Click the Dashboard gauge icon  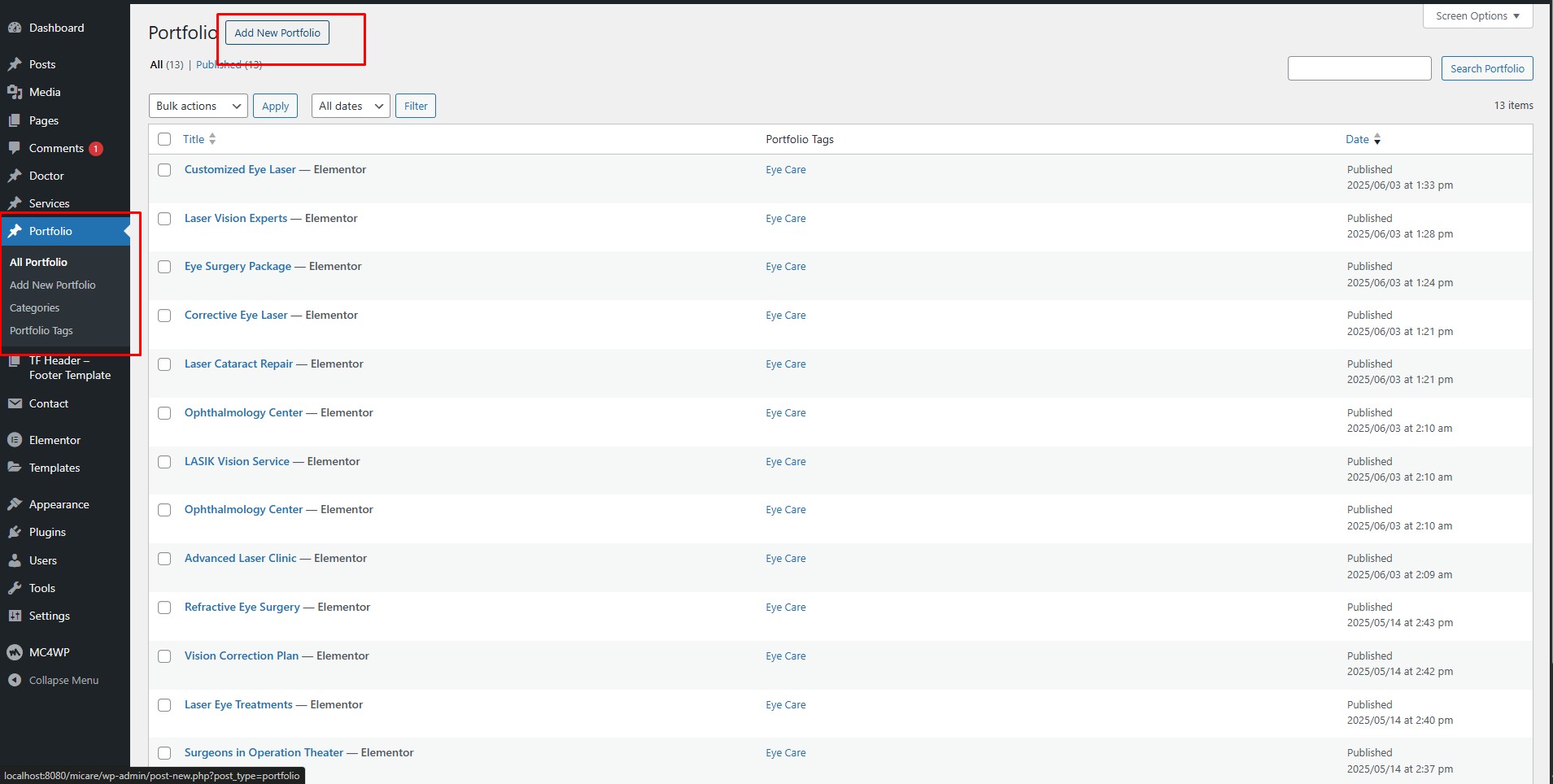[x=15, y=28]
